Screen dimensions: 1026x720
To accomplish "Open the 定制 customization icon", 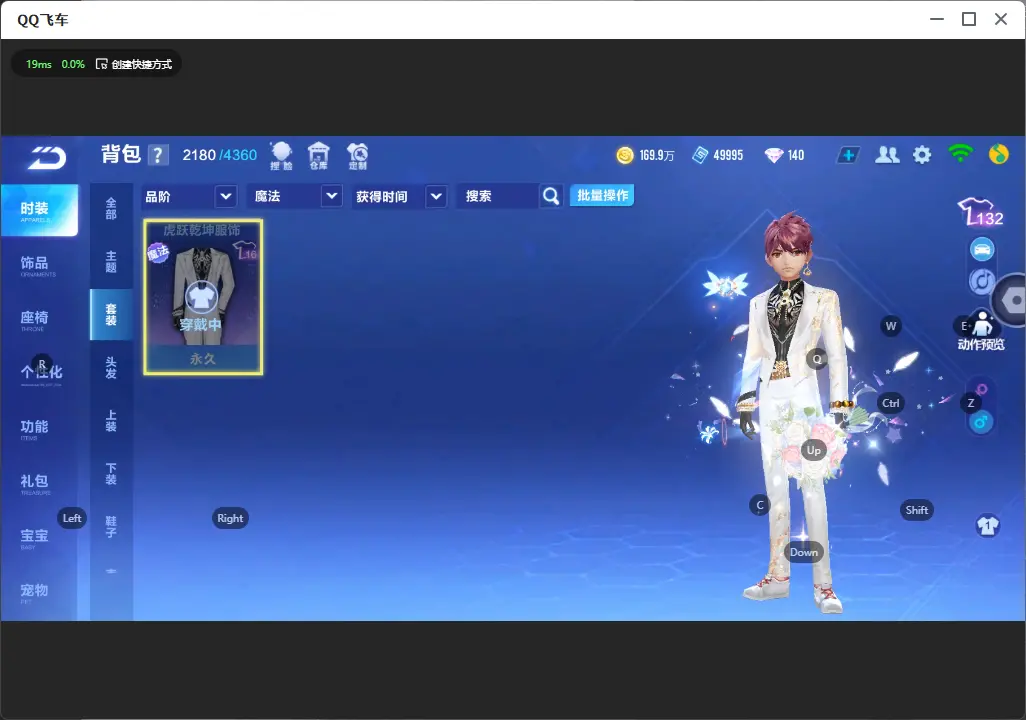I will tap(357, 156).
